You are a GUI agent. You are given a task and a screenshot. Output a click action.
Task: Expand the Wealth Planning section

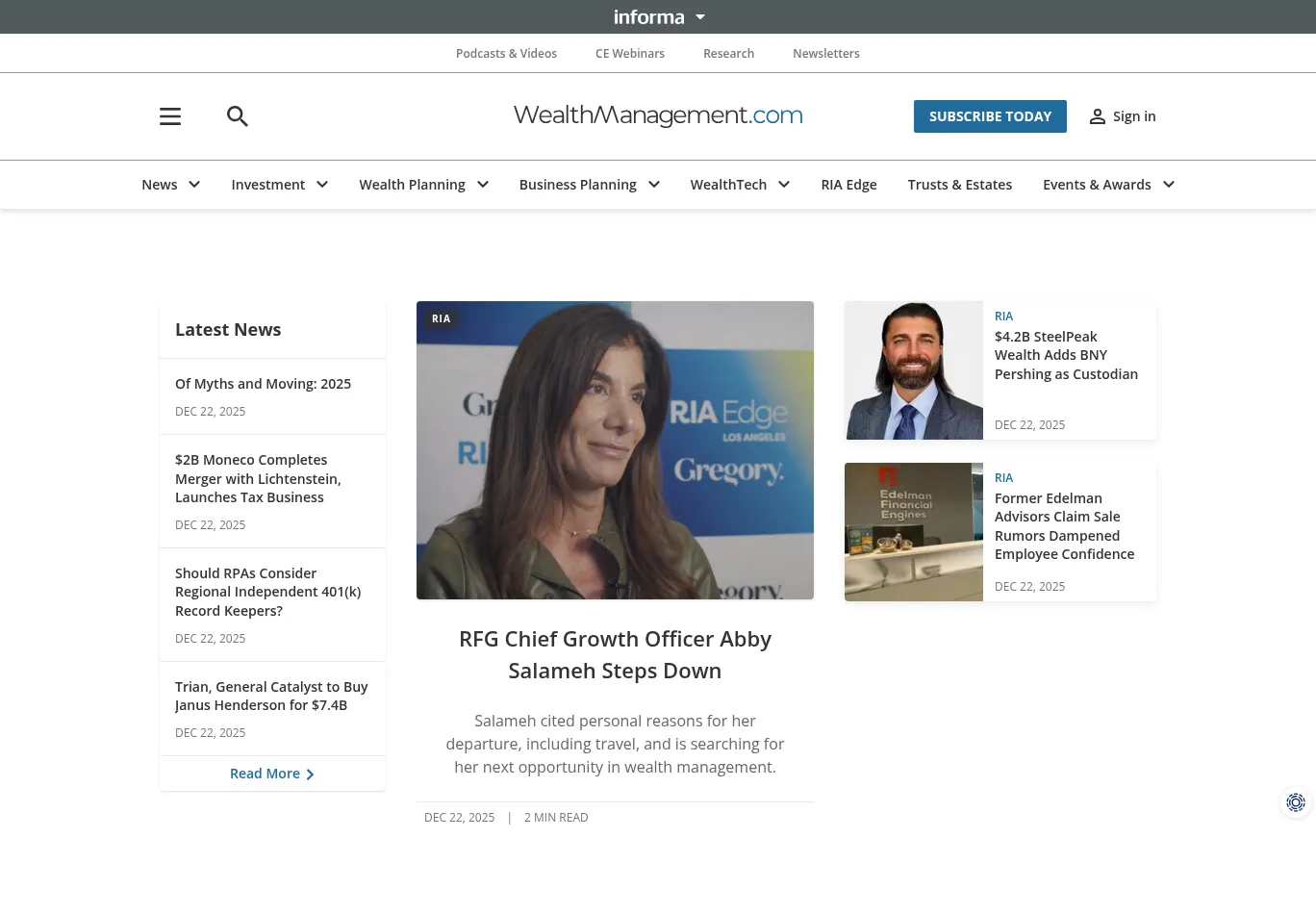pos(483,184)
